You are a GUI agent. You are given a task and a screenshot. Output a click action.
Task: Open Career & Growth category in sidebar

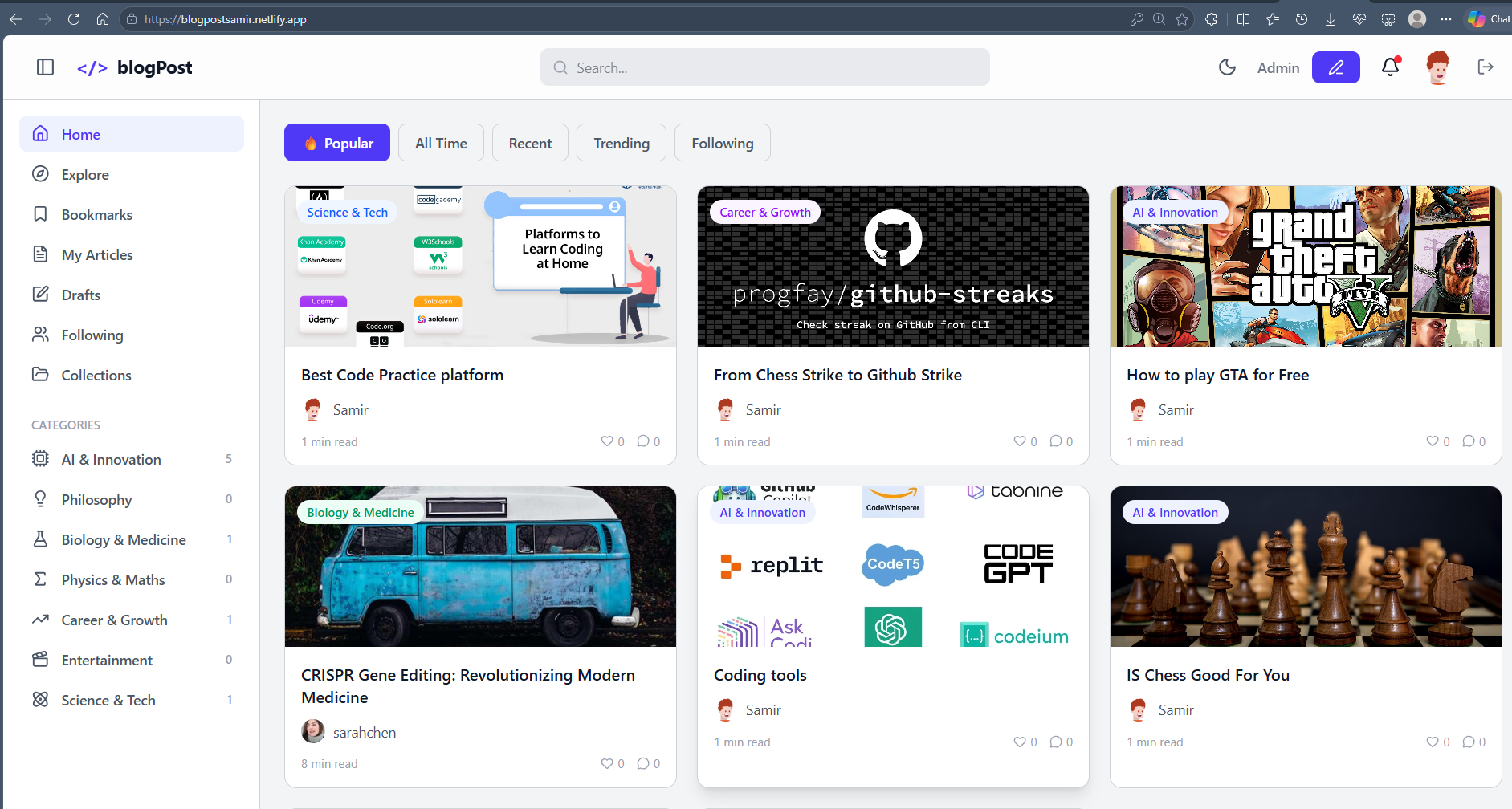point(132,620)
